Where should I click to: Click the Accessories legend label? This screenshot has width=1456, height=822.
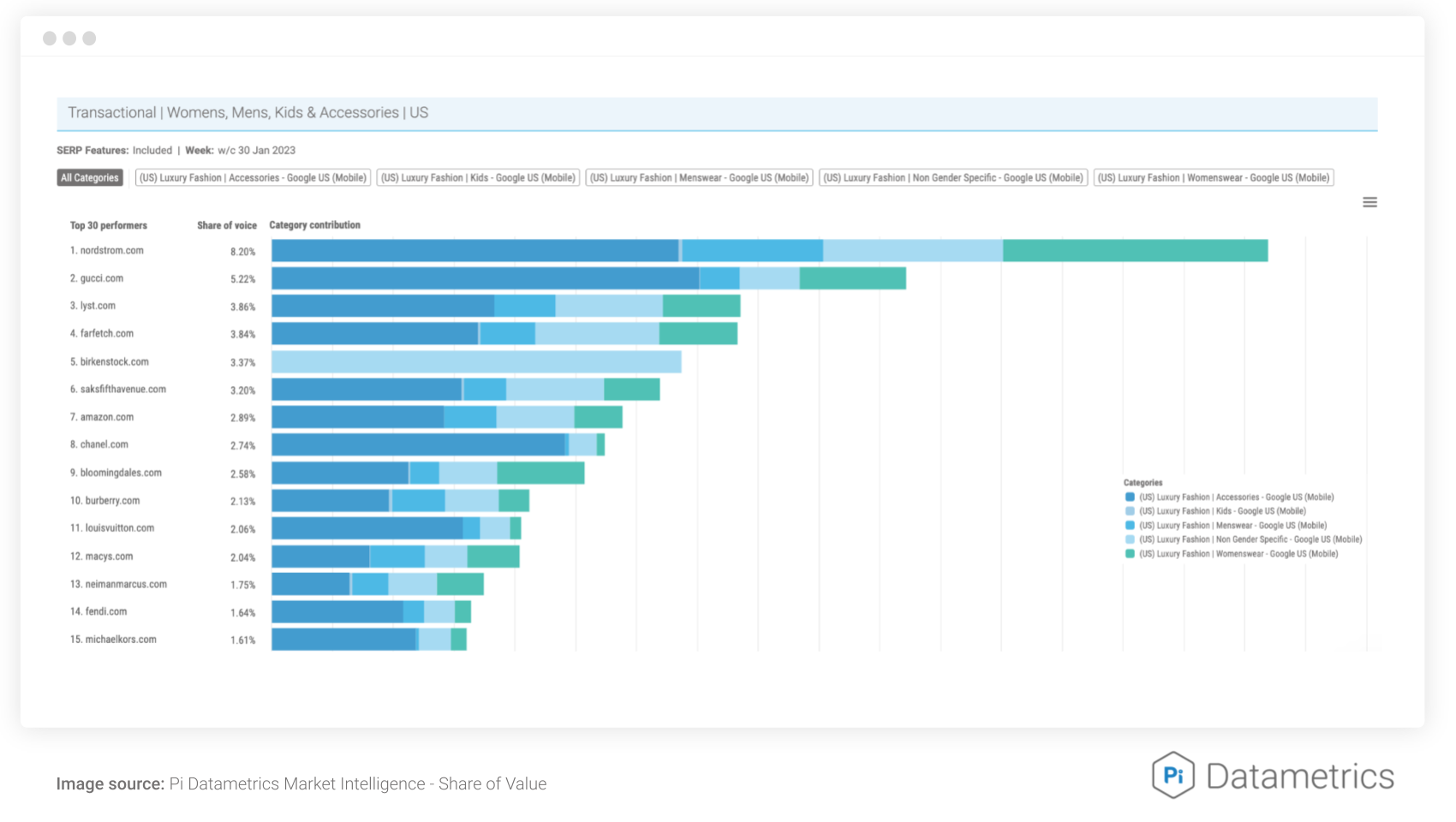pos(1236,497)
